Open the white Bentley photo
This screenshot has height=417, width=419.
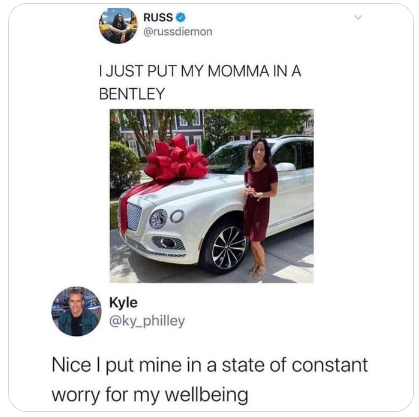coord(212,196)
